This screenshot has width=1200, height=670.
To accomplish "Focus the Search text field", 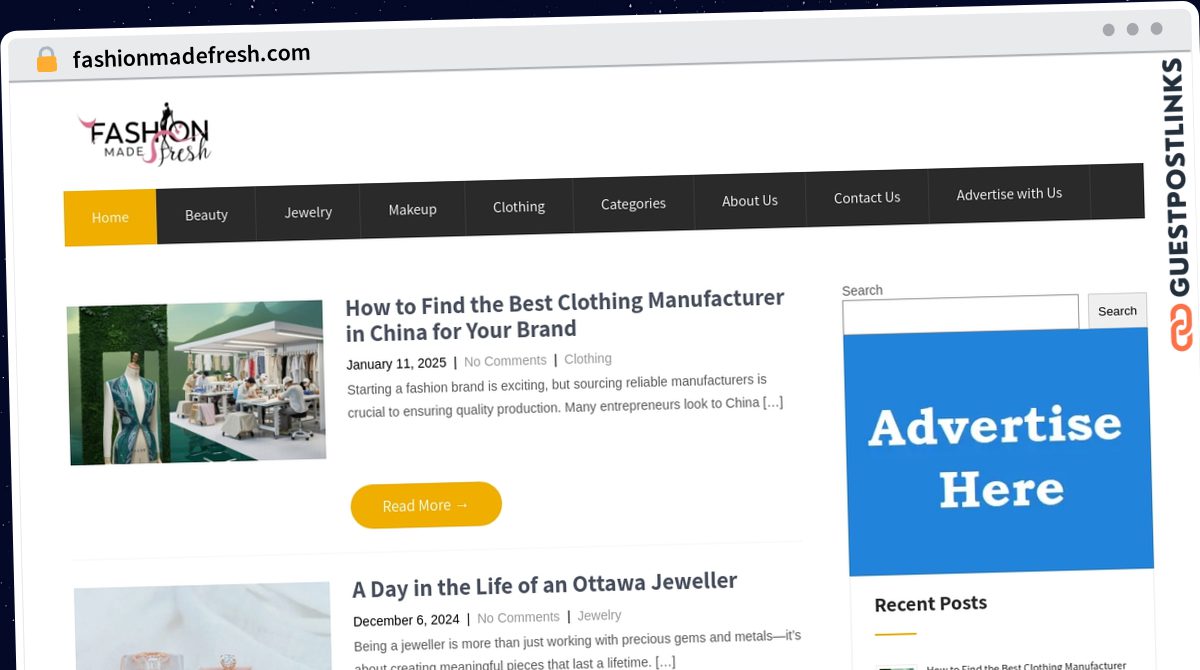I will point(960,313).
